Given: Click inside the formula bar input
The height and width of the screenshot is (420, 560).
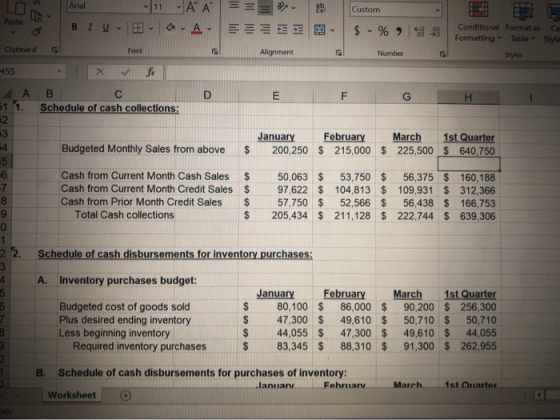Looking at the screenshot, I should pos(362,73).
